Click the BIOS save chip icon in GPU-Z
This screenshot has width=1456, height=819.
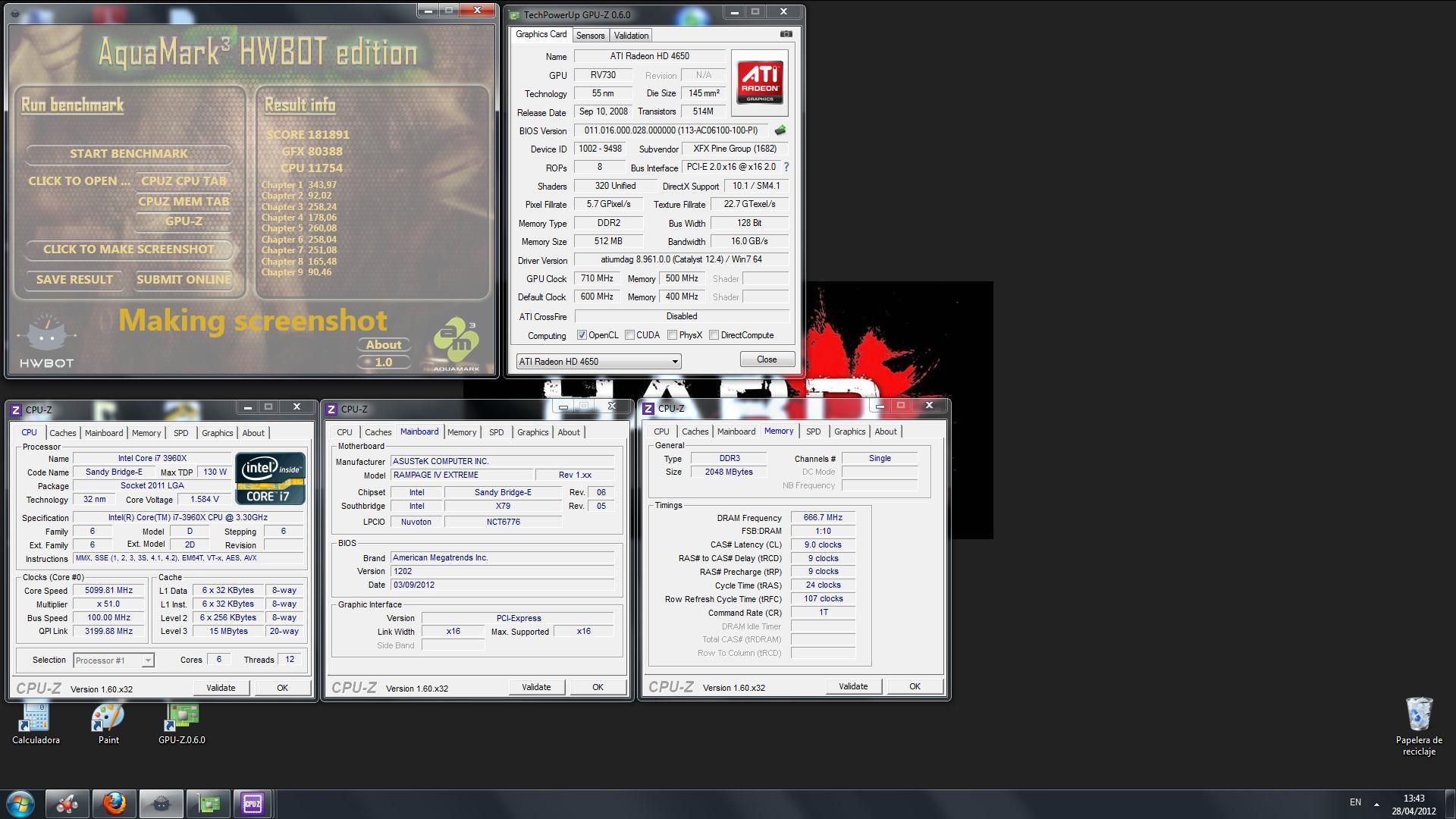pos(780,130)
